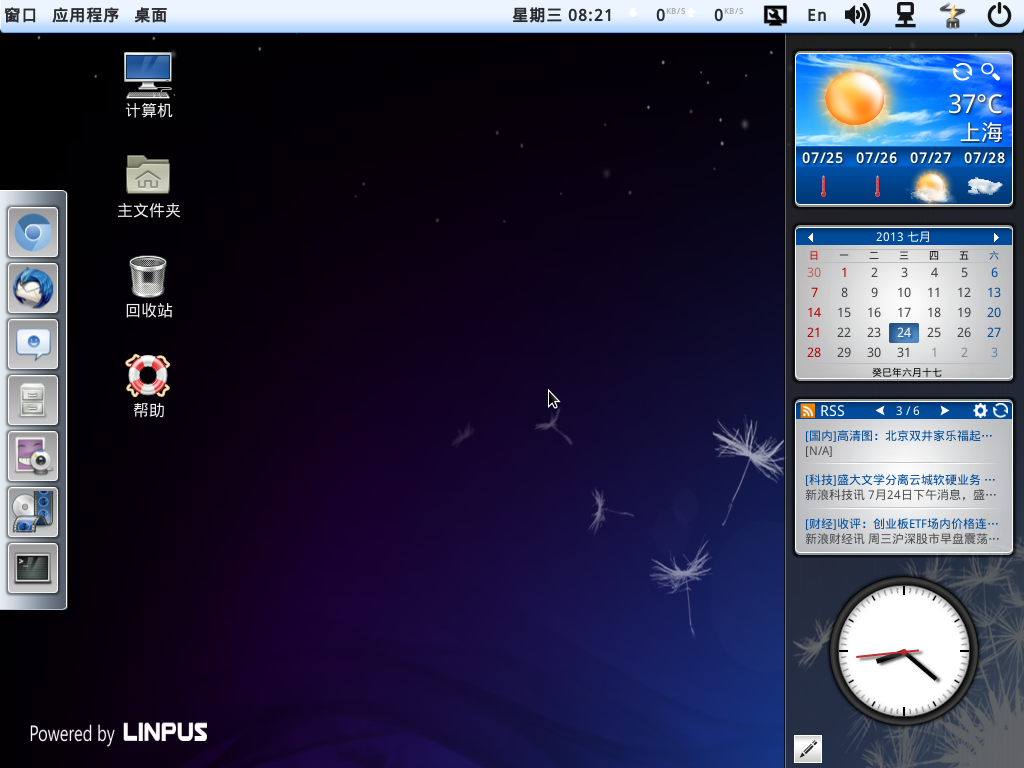Select day 28 in the calendar
Image resolution: width=1024 pixels, height=768 pixels.
814,352
